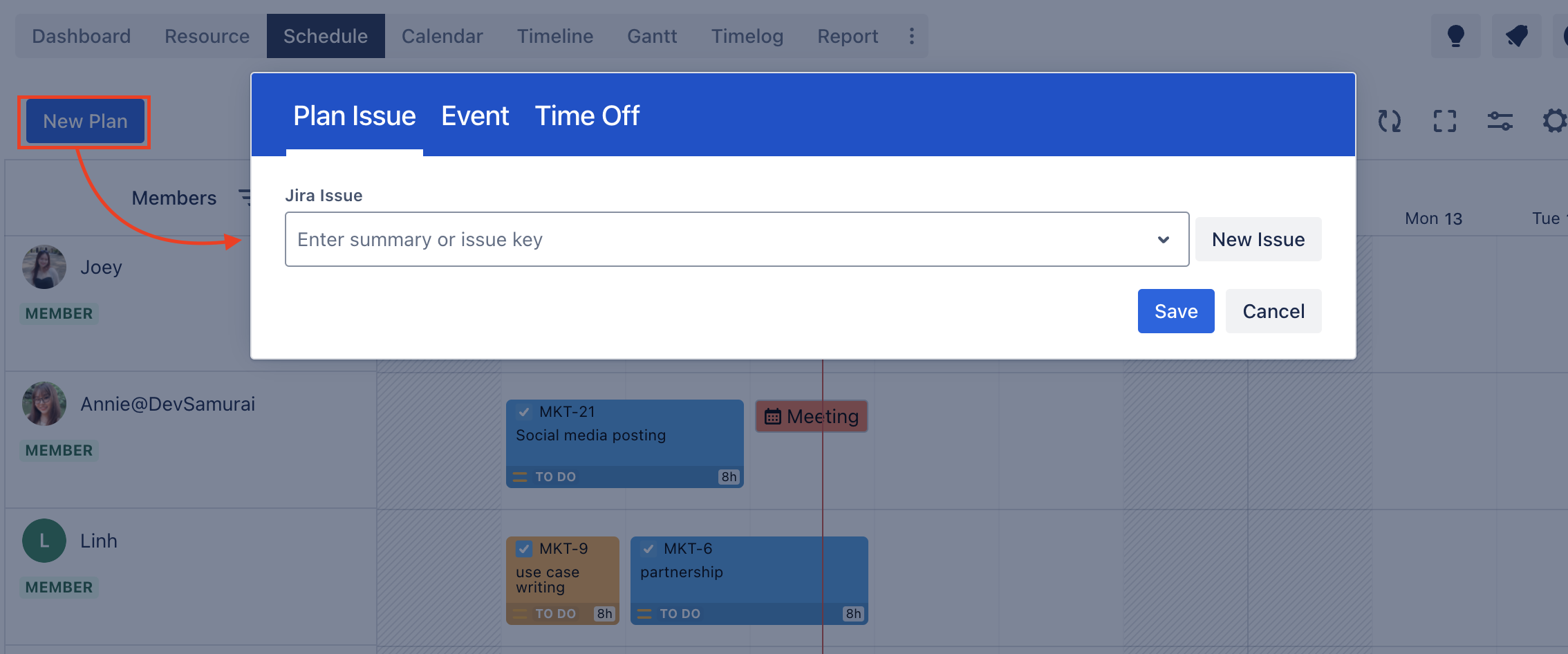Expand the Jira Issue dropdown arrow
1568x654 pixels.
click(x=1164, y=240)
